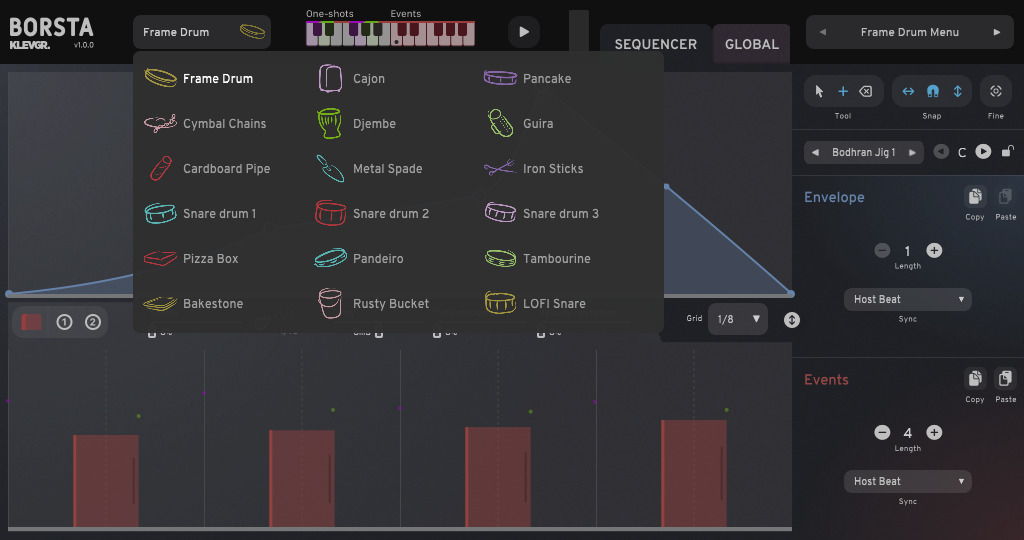
Task: Select Snare drum 3 from list
Action: pos(541,214)
